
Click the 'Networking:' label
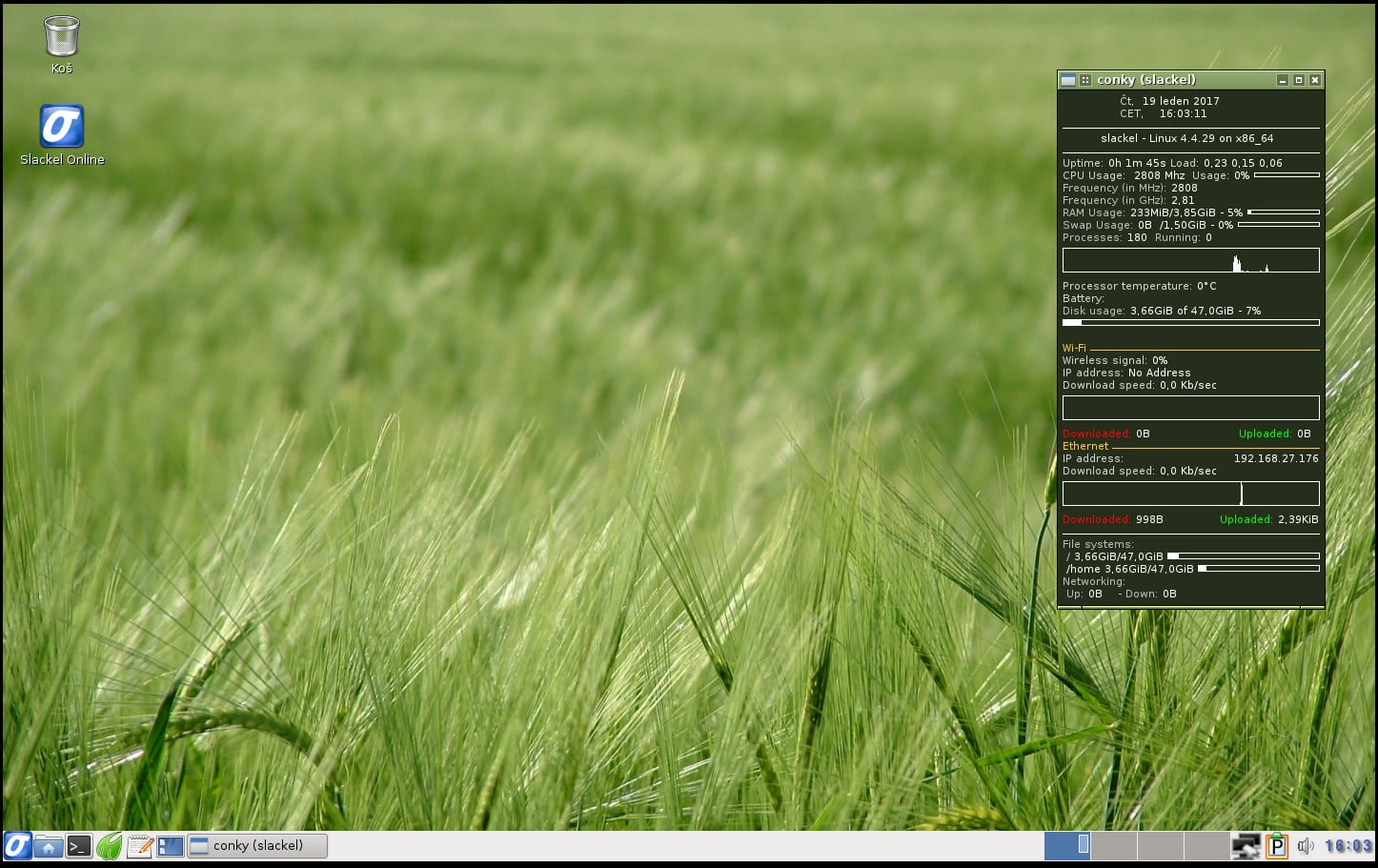(x=1093, y=581)
